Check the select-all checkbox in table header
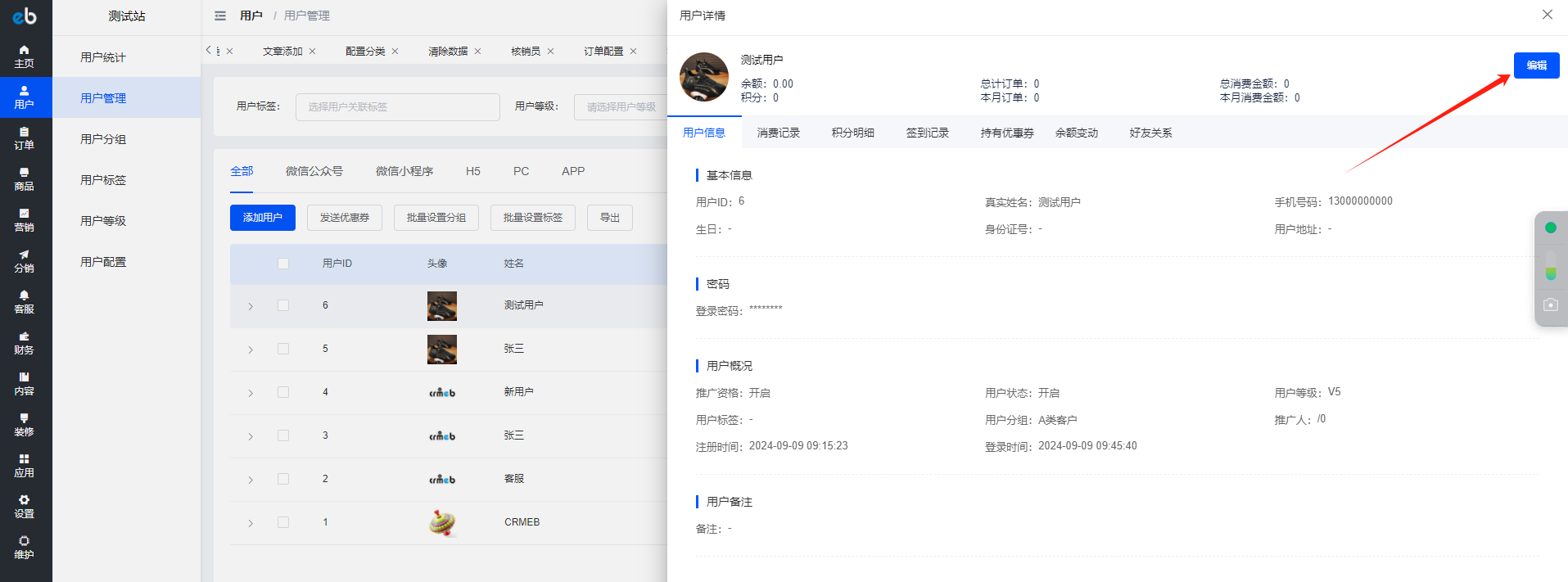Viewport: 1568px width, 582px height. click(283, 264)
